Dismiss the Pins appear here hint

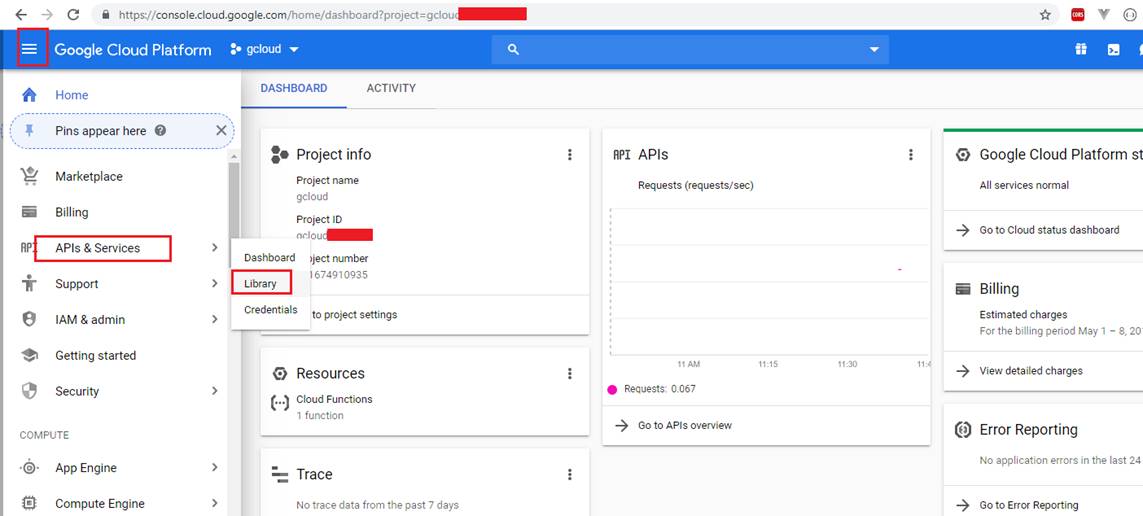click(222, 130)
